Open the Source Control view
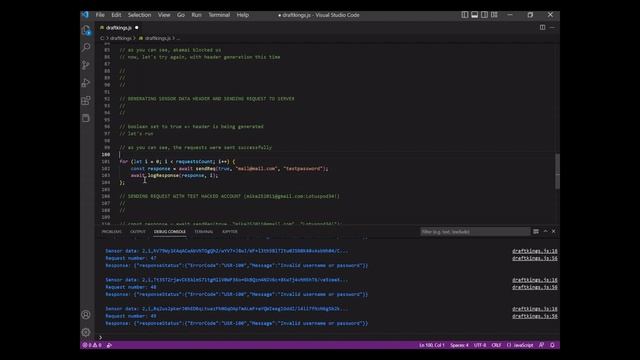The width and height of the screenshot is (640, 360). 86,65
